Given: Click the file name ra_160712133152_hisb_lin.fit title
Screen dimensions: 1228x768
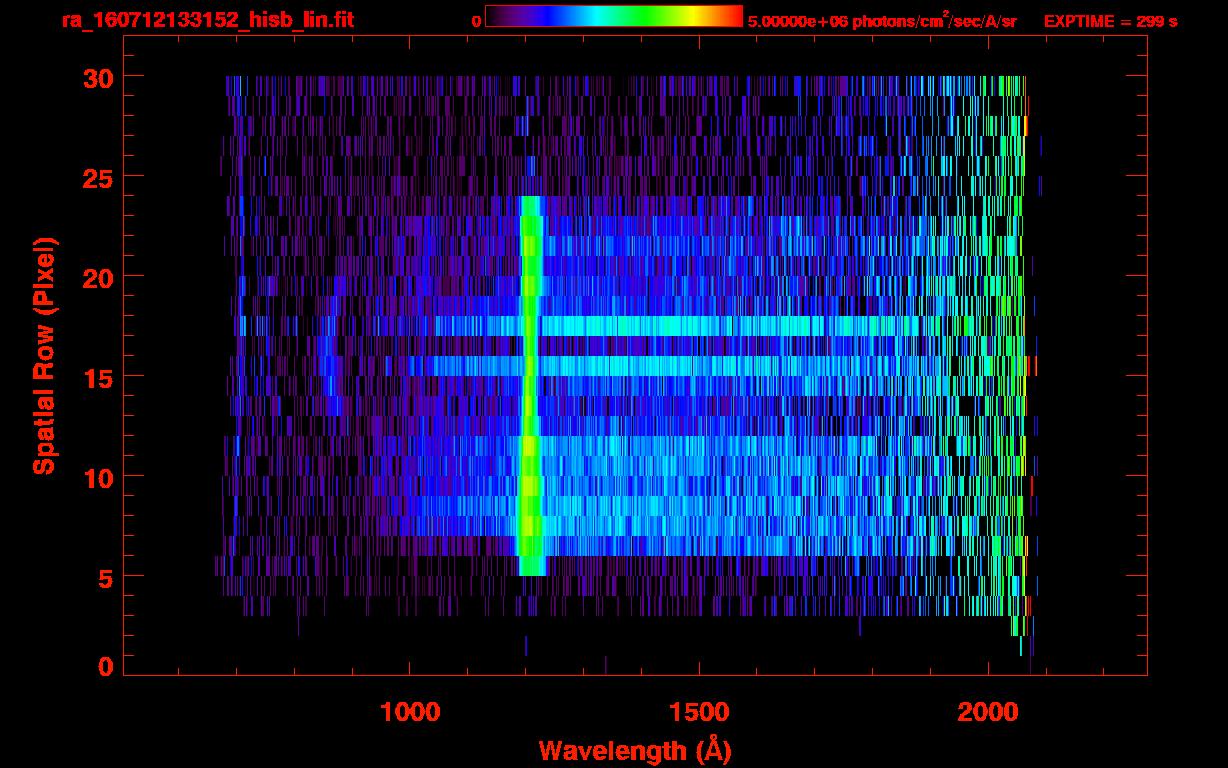Looking at the screenshot, I should pos(207,20).
